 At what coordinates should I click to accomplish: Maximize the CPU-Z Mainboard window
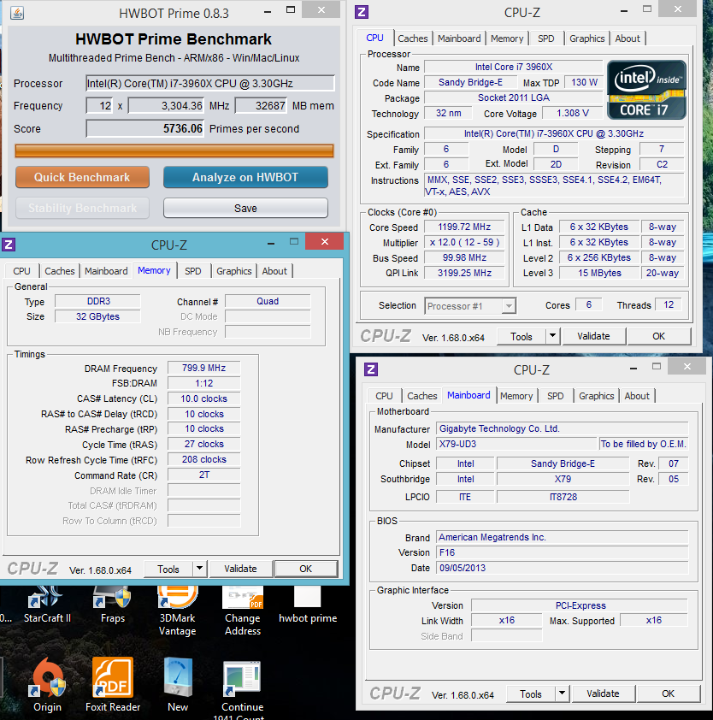[657, 366]
